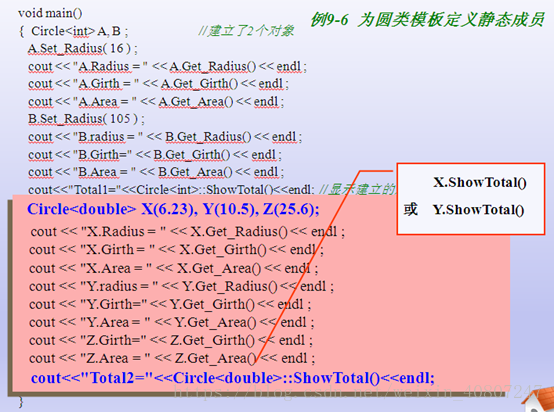Click the slide title '例9-6 为圆类模板定义静态成员'
Image resolution: width=554 pixels, height=412 pixels.
click(428, 19)
